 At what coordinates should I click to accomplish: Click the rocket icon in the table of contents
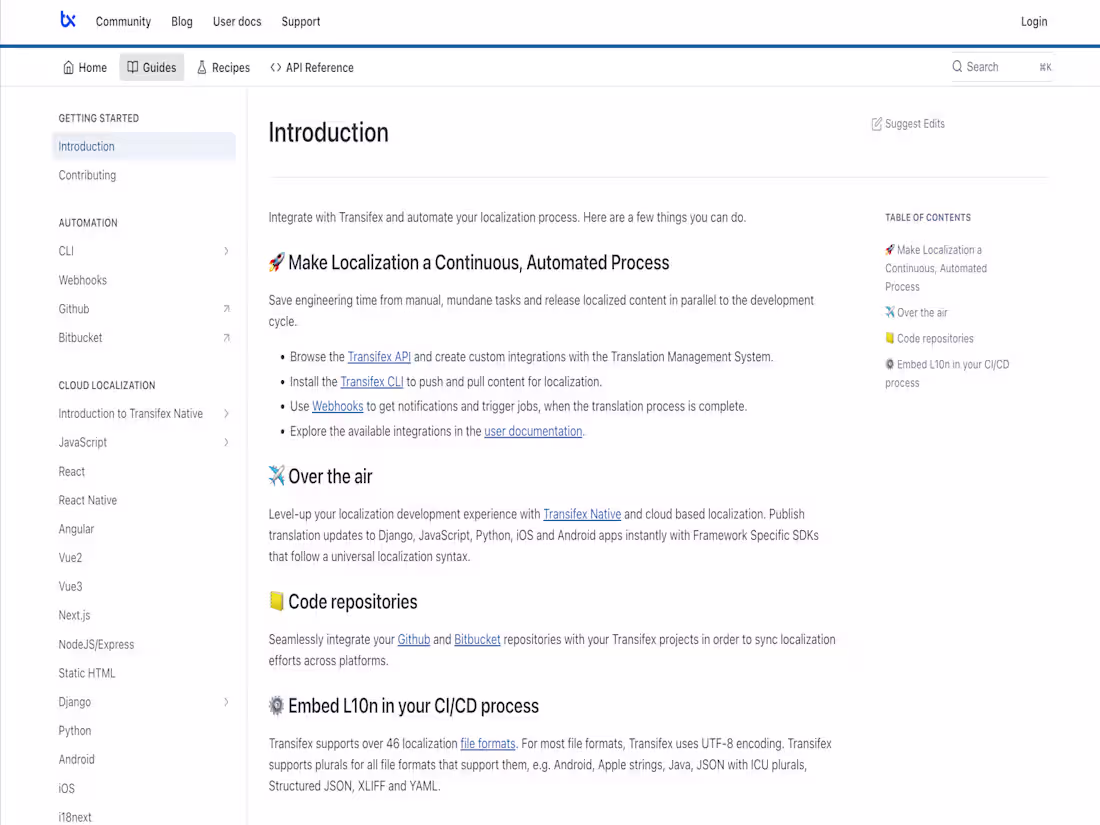pos(888,249)
